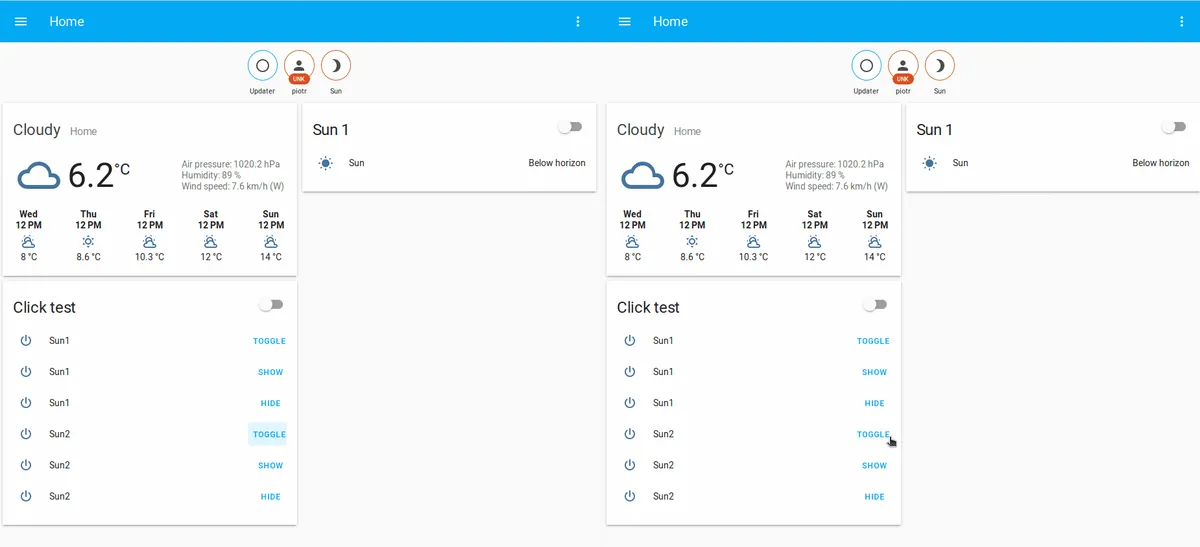This screenshot has width=1200, height=547.
Task: Click Fri forecast icon in right panel
Action: click(753, 241)
